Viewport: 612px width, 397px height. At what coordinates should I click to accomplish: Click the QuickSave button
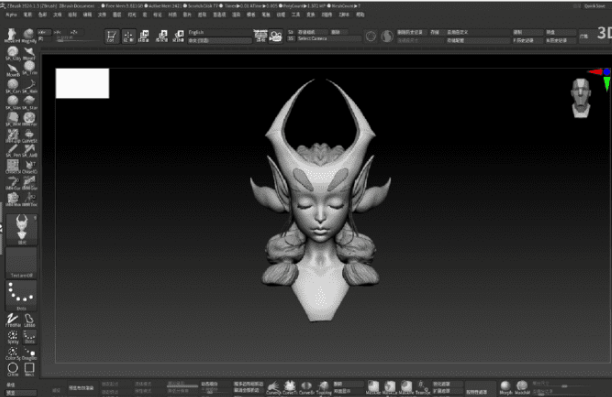(x=594, y=6)
